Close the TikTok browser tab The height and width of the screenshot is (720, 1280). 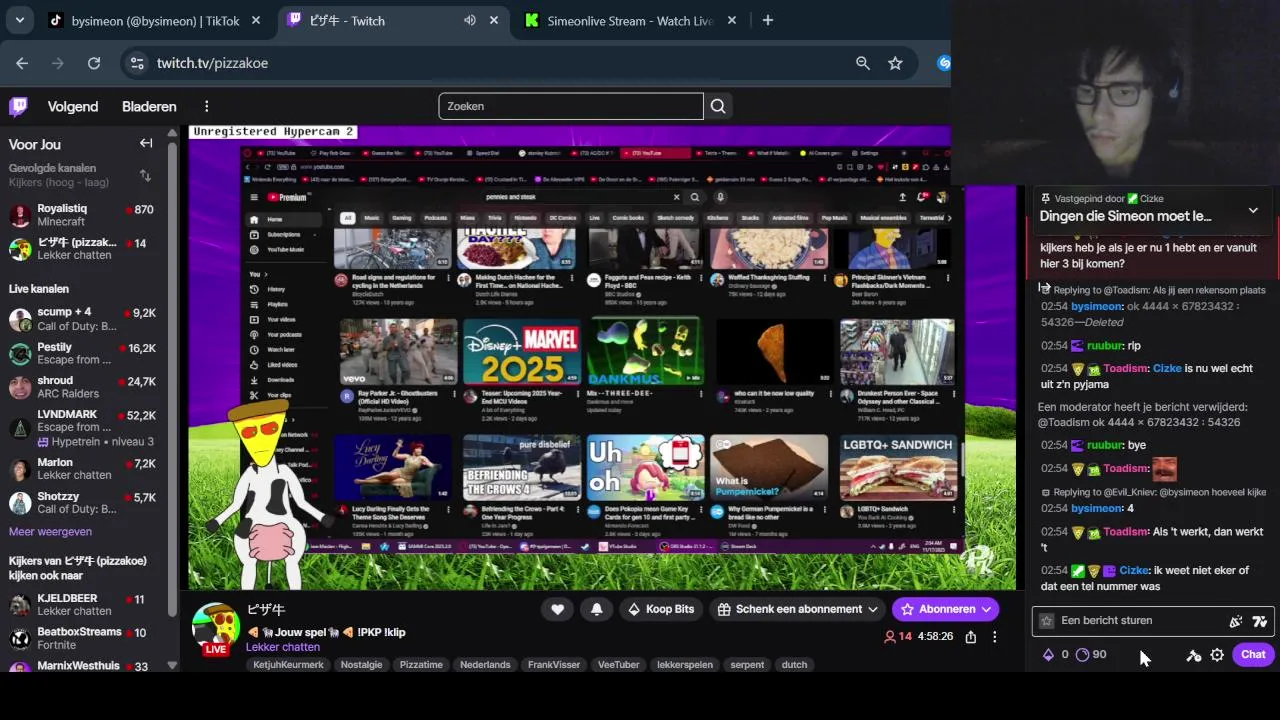pos(256,20)
